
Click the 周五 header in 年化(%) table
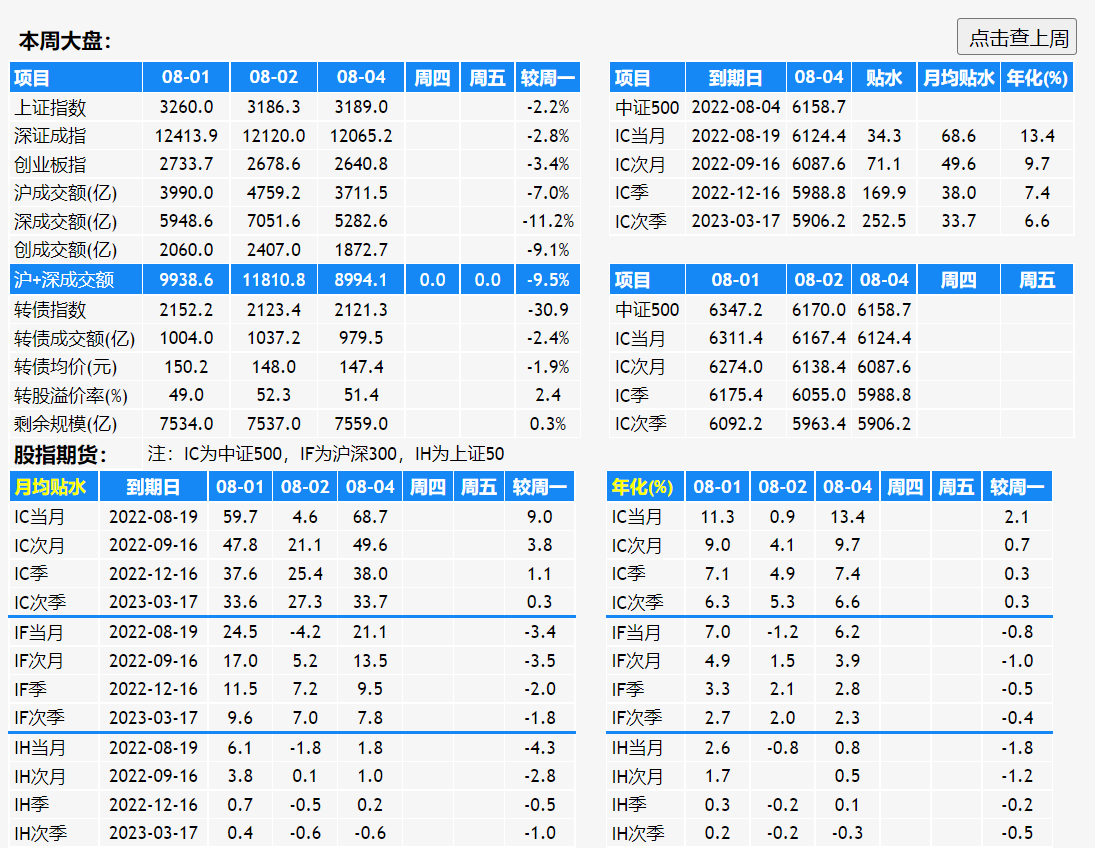pyautogui.click(x=956, y=487)
